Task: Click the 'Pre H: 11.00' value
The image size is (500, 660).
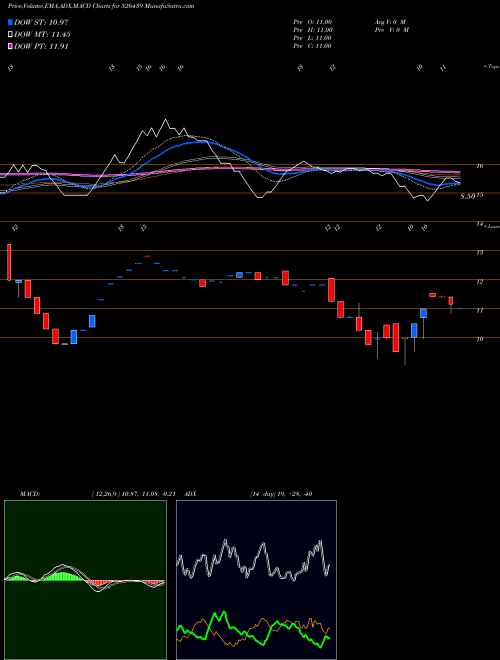Action: click(x=313, y=30)
